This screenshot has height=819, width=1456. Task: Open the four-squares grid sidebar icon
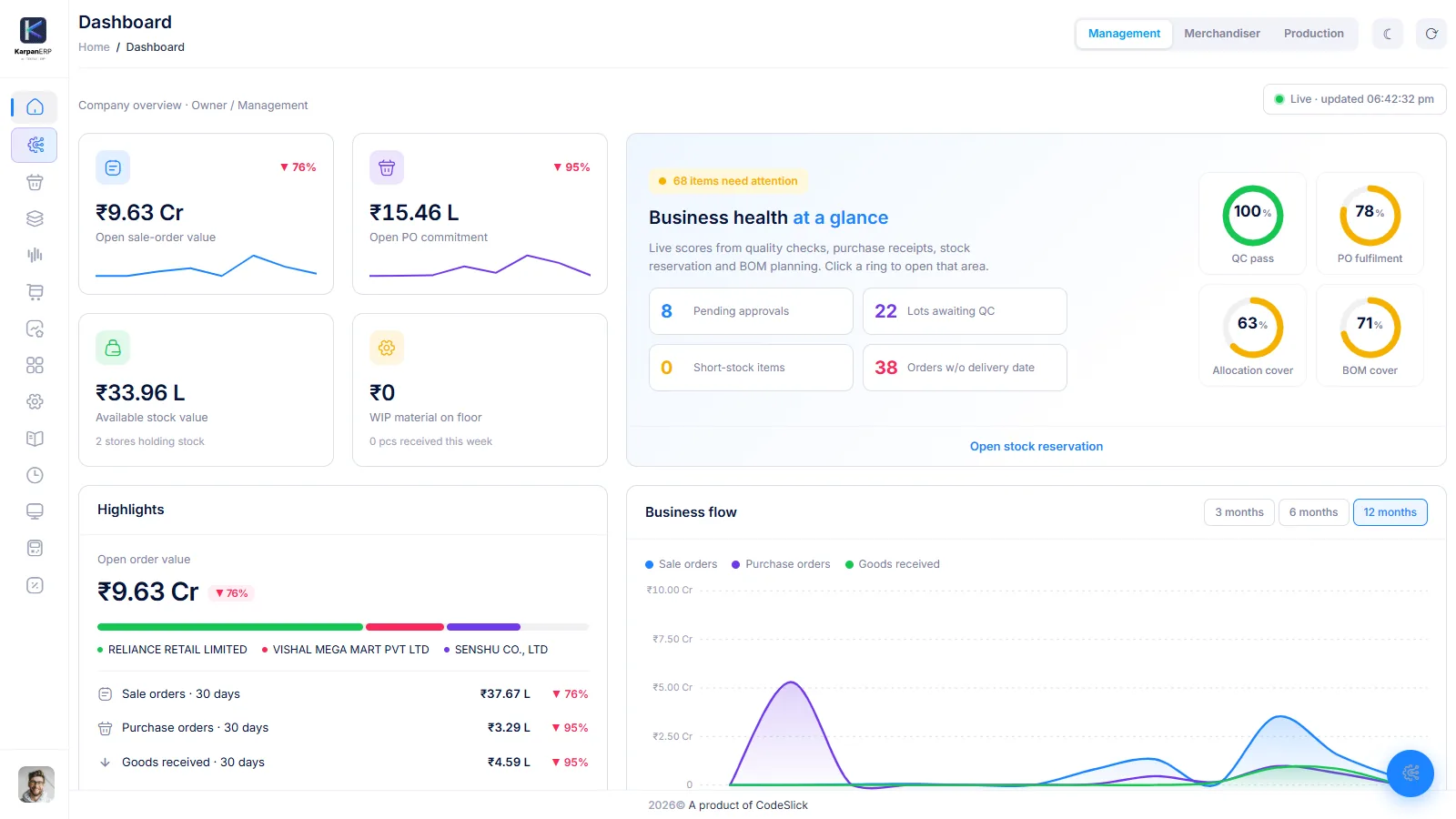(x=35, y=365)
